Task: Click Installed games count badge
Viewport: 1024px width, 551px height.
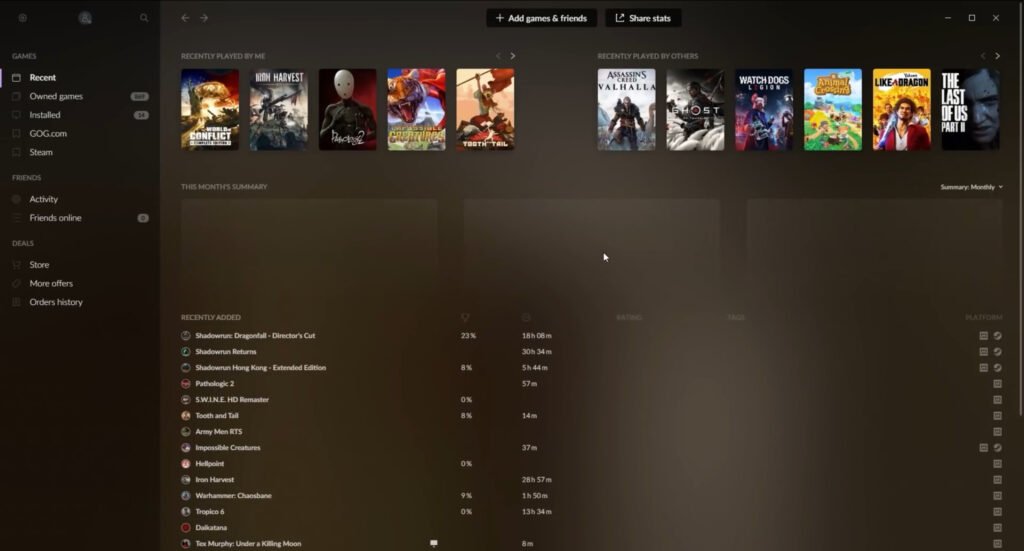Action: (x=141, y=115)
